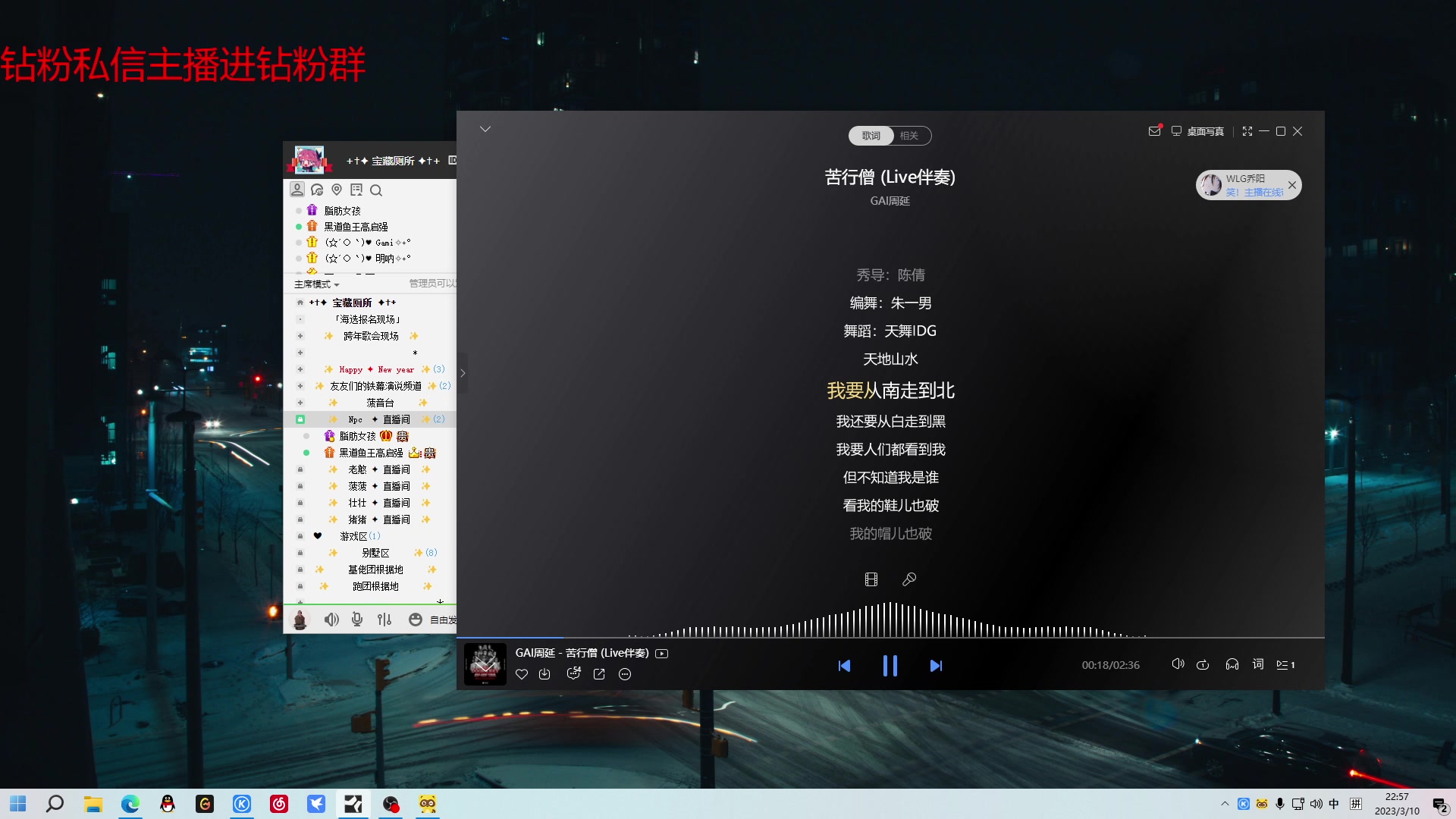The height and width of the screenshot is (819, 1456).
Task: Switch to the 相关 tab
Action: 909,136
